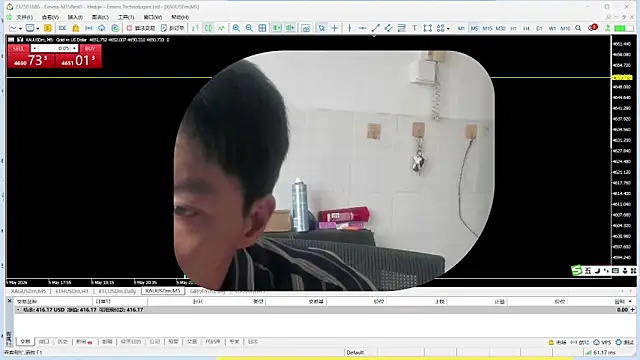Screen dimensions: 640x360
Task: Open the IDE MetaEditor button
Action: pyautogui.click(x=62, y=28)
